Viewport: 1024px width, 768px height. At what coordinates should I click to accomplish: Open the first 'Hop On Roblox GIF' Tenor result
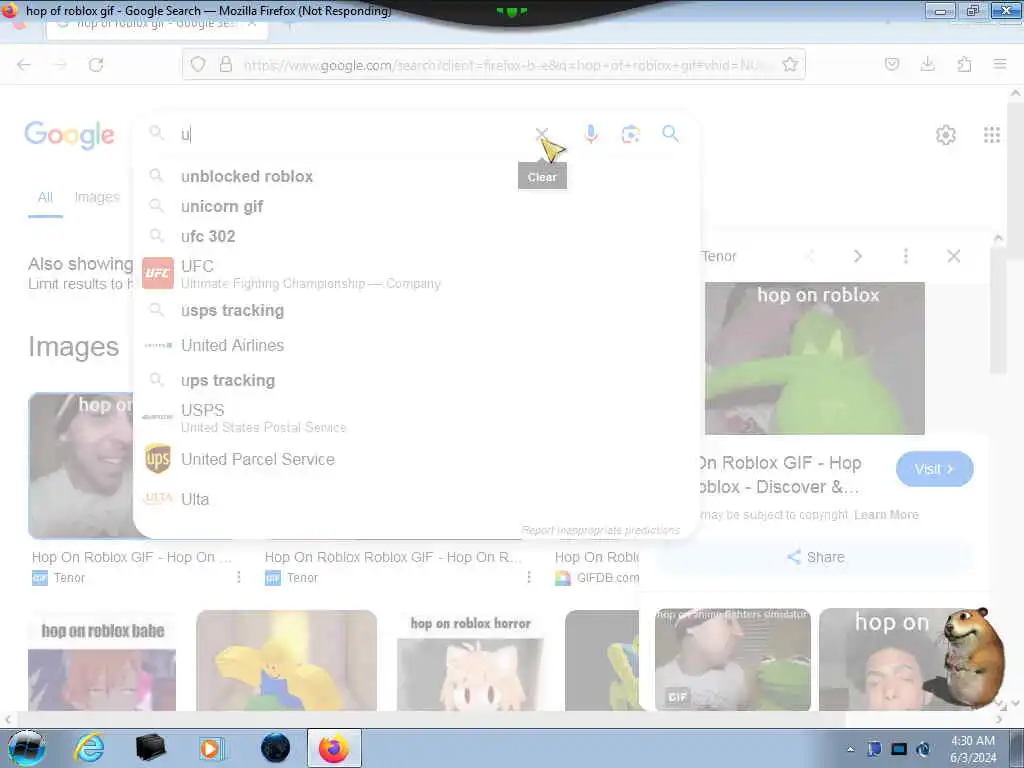tap(131, 557)
